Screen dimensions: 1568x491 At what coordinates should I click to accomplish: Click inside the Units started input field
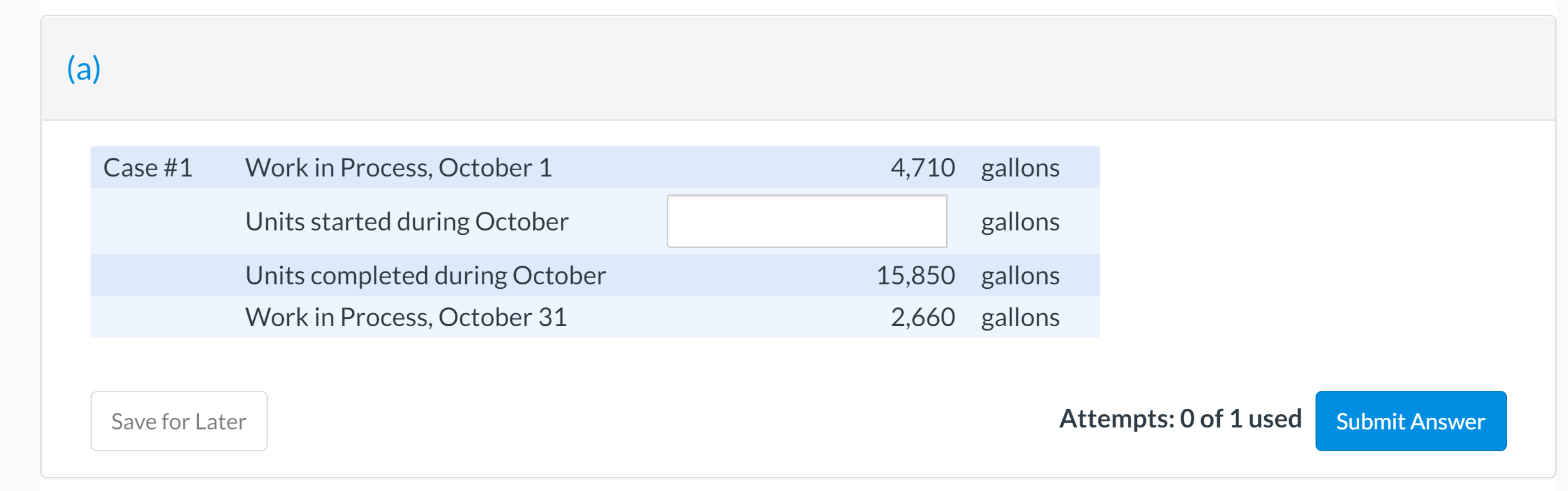806,221
